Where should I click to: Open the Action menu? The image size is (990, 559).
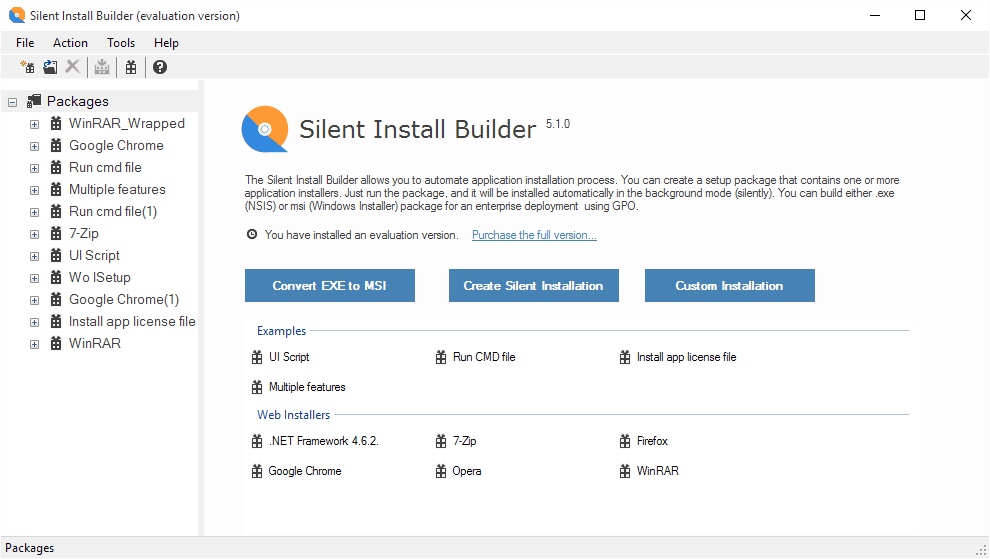pos(70,43)
